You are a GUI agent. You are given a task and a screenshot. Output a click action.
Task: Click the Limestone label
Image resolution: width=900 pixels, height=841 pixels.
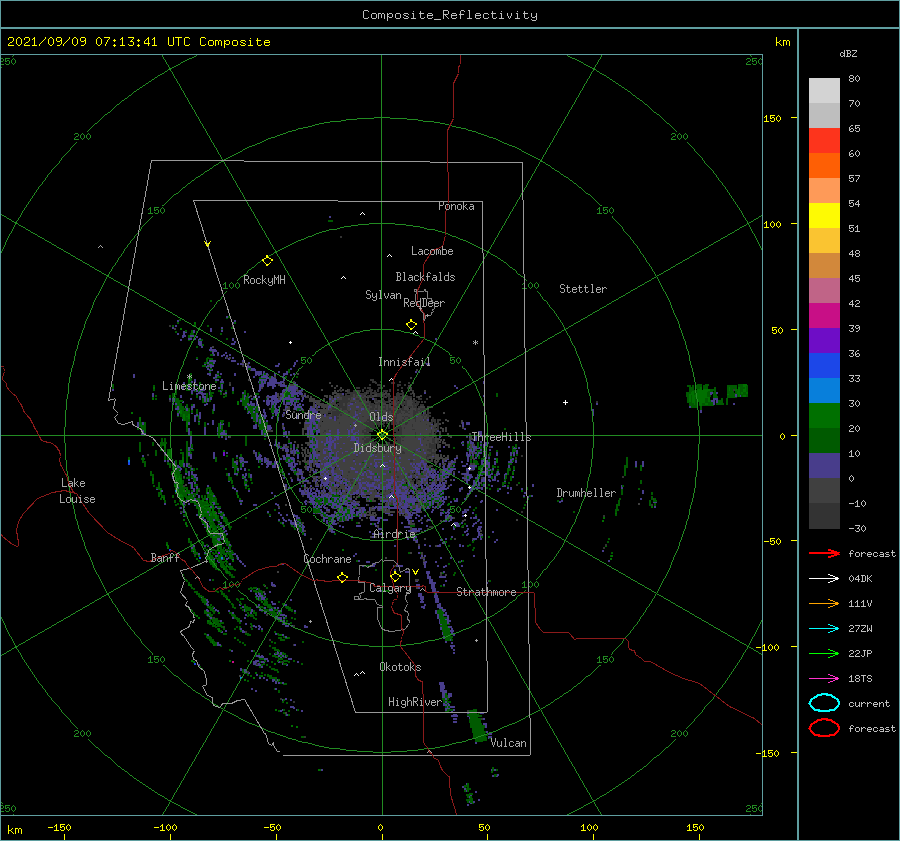[189, 386]
